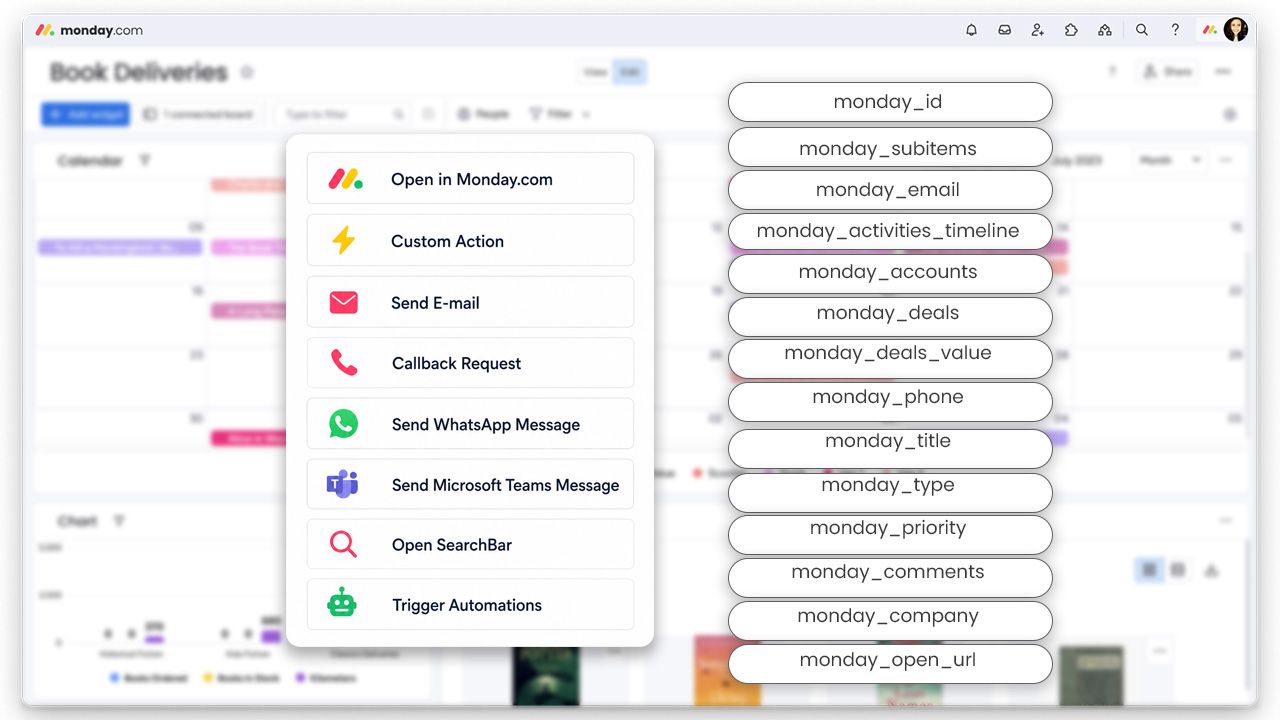
Task: Select Trigger Automations action
Action: click(x=470, y=605)
